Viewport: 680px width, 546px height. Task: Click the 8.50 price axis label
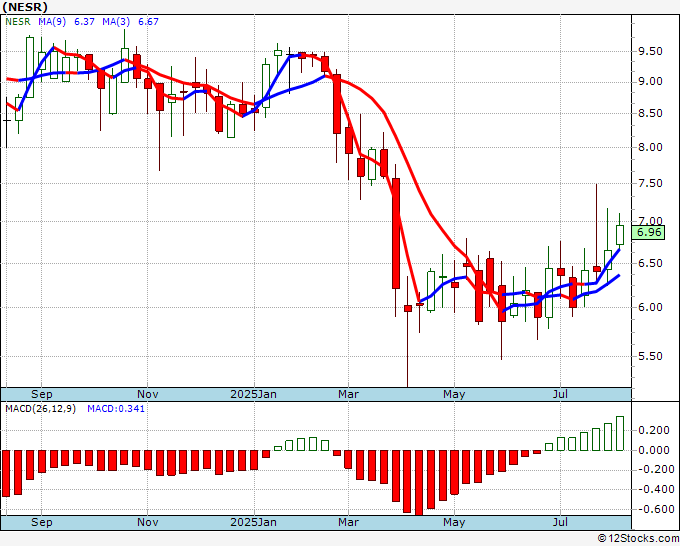[x=650, y=113]
